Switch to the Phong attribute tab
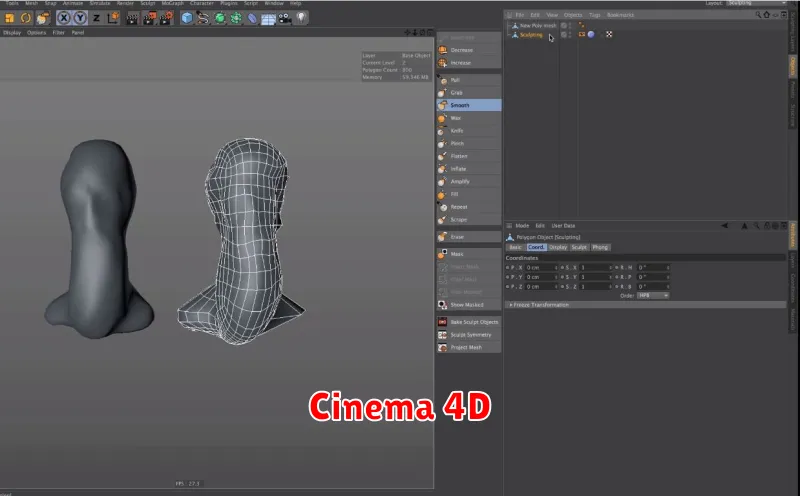The width and height of the screenshot is (800, 496). [x=600, y=247]
